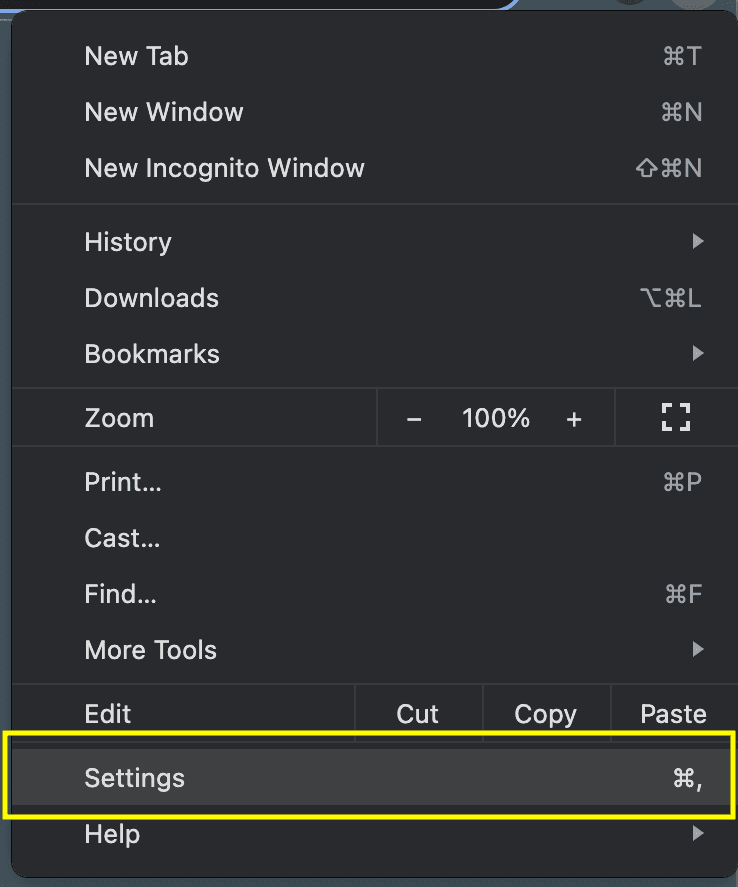Click the Cut button
The width and height of the screenshot is (738, 887).
[418, 714]
